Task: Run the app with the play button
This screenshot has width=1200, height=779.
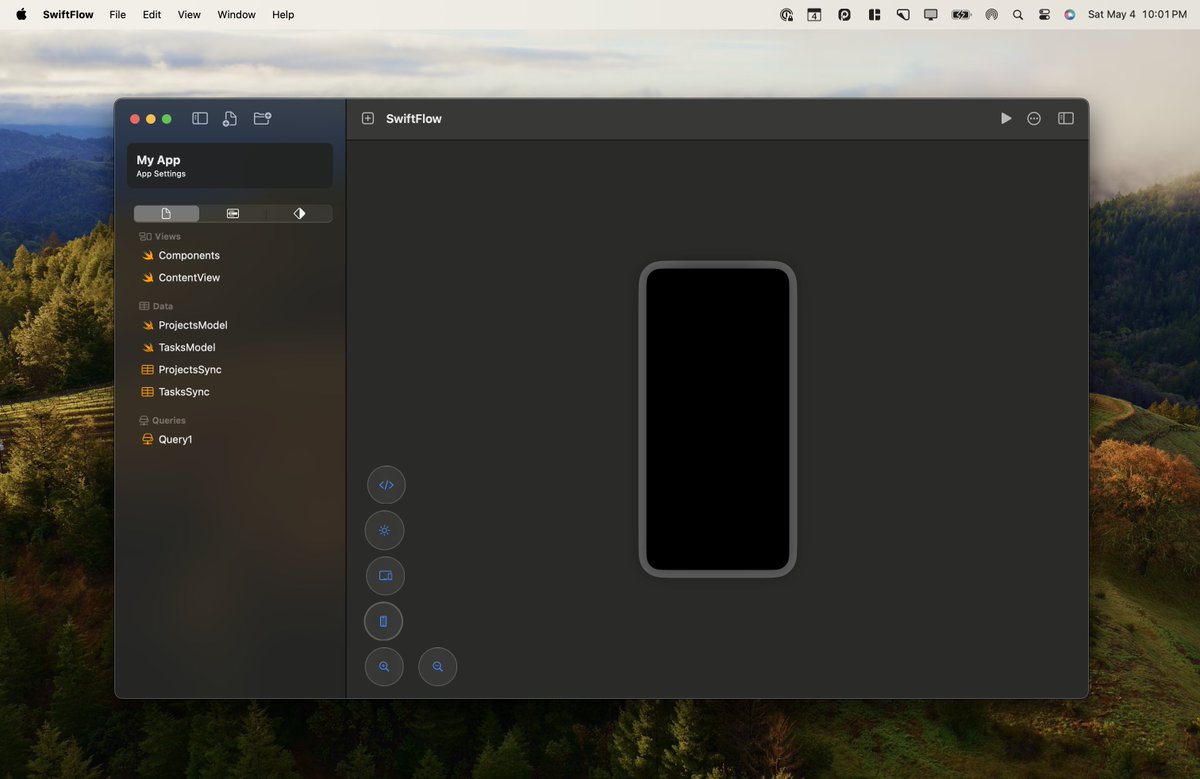Action: click(1006, 118)
